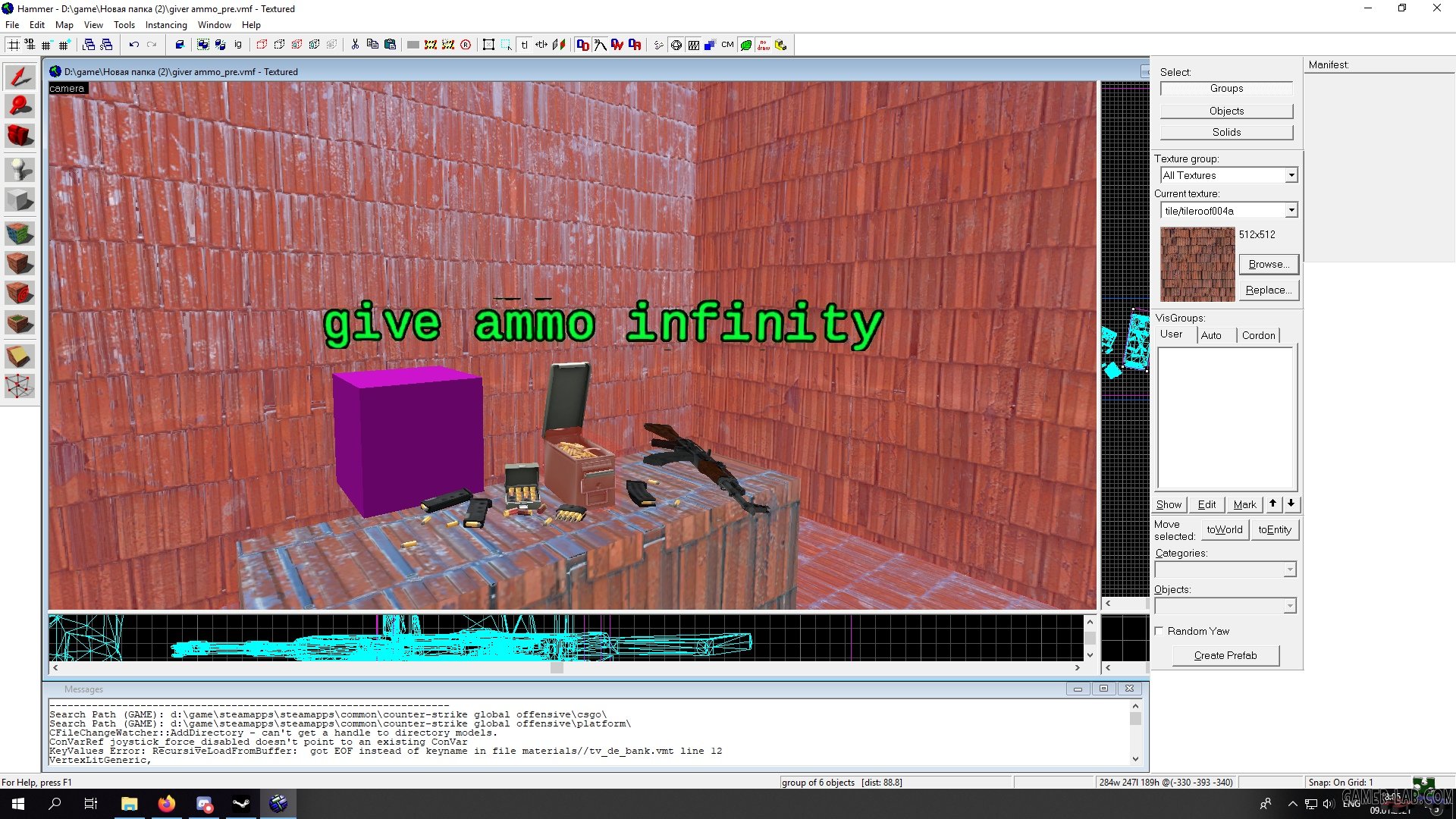Screen dimensions: 1456x819
Task: Decrease grid size with minus icon
Action: 47,45
